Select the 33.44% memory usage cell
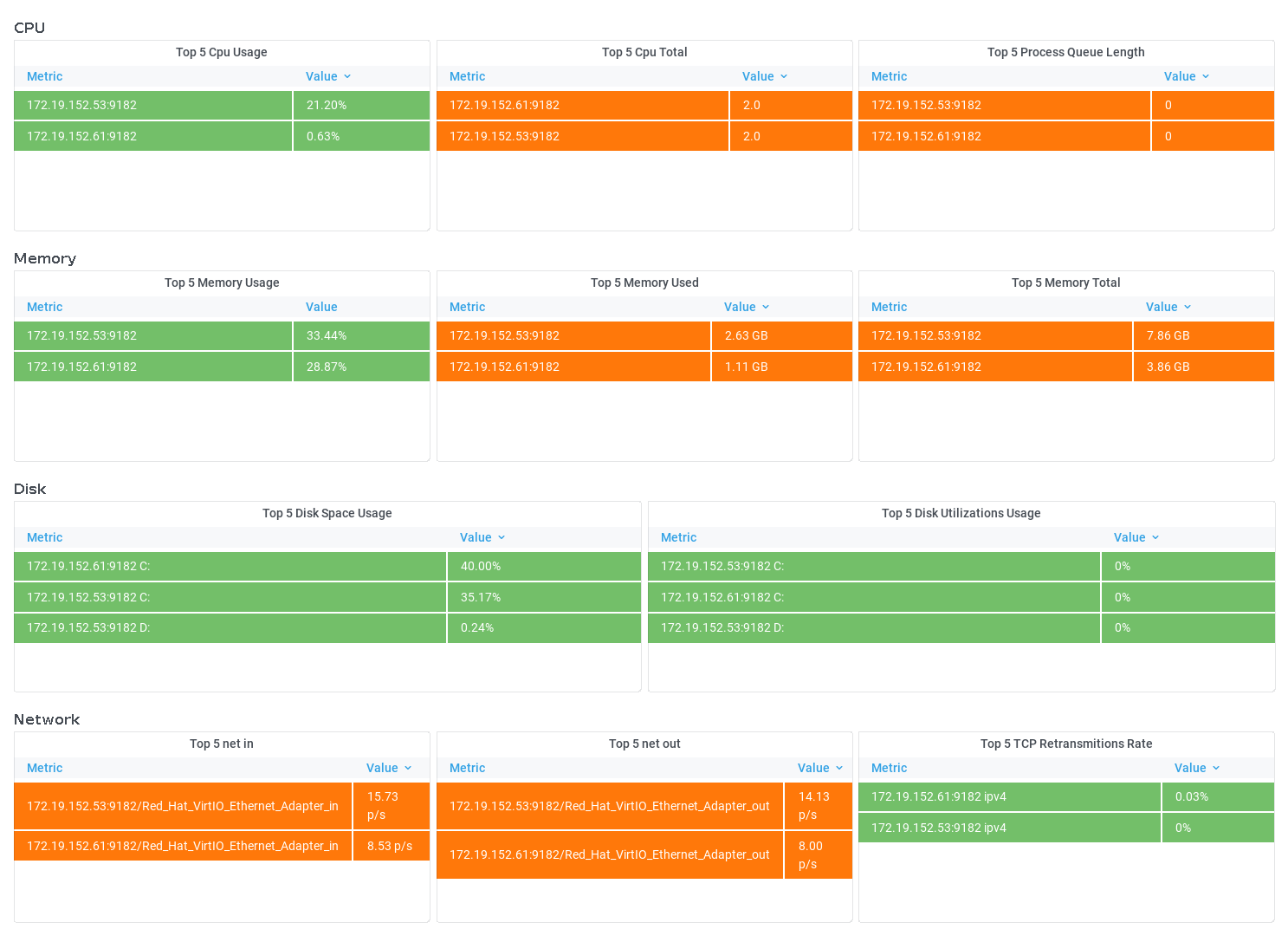 pos(362,335)
